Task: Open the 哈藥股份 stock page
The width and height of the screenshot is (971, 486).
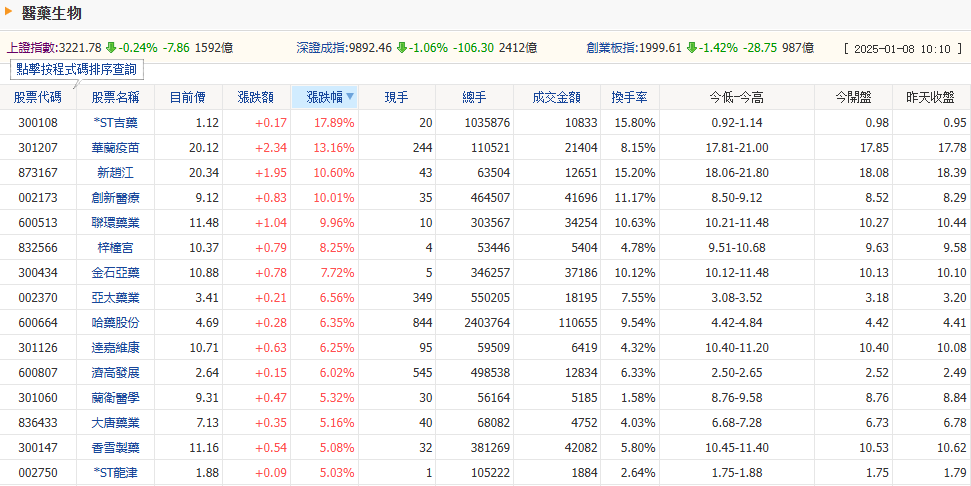Action: (115, 322)
